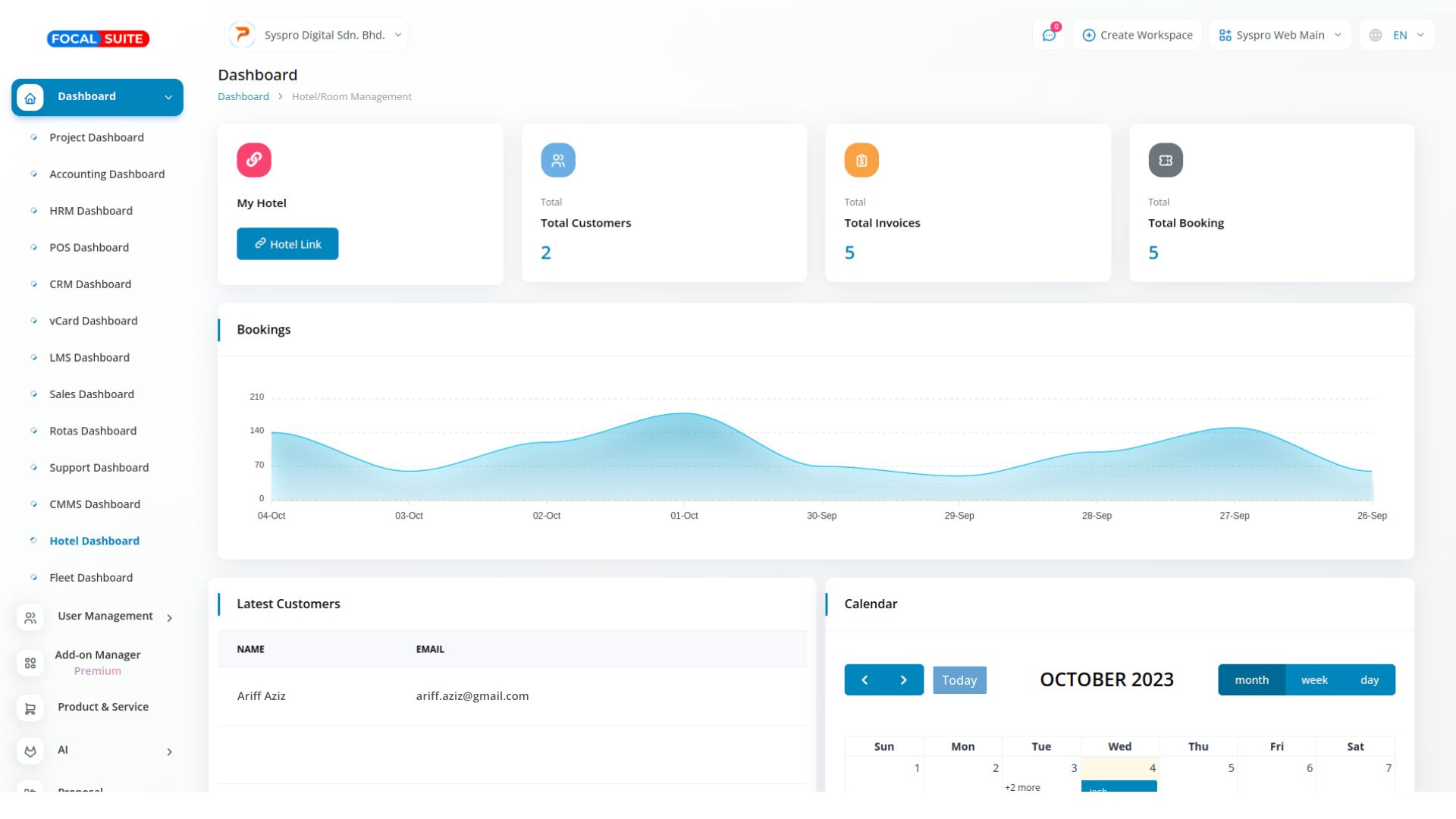The image size is (1456, 819).
Task: Switch calendar to week view
Action: [x=1314, y=680]
